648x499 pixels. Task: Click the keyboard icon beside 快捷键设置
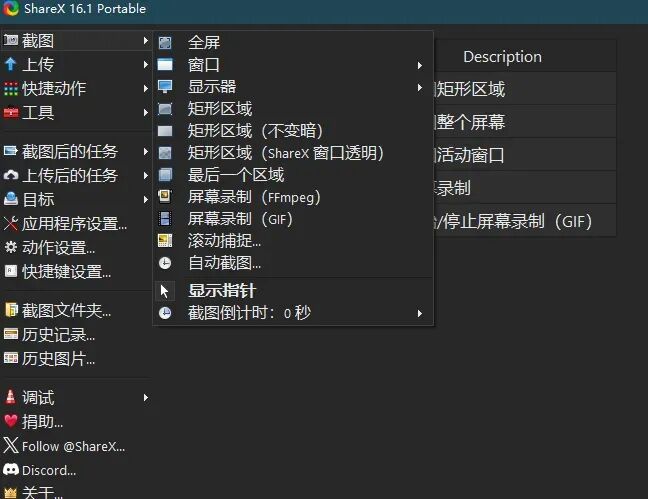(11, 271)
